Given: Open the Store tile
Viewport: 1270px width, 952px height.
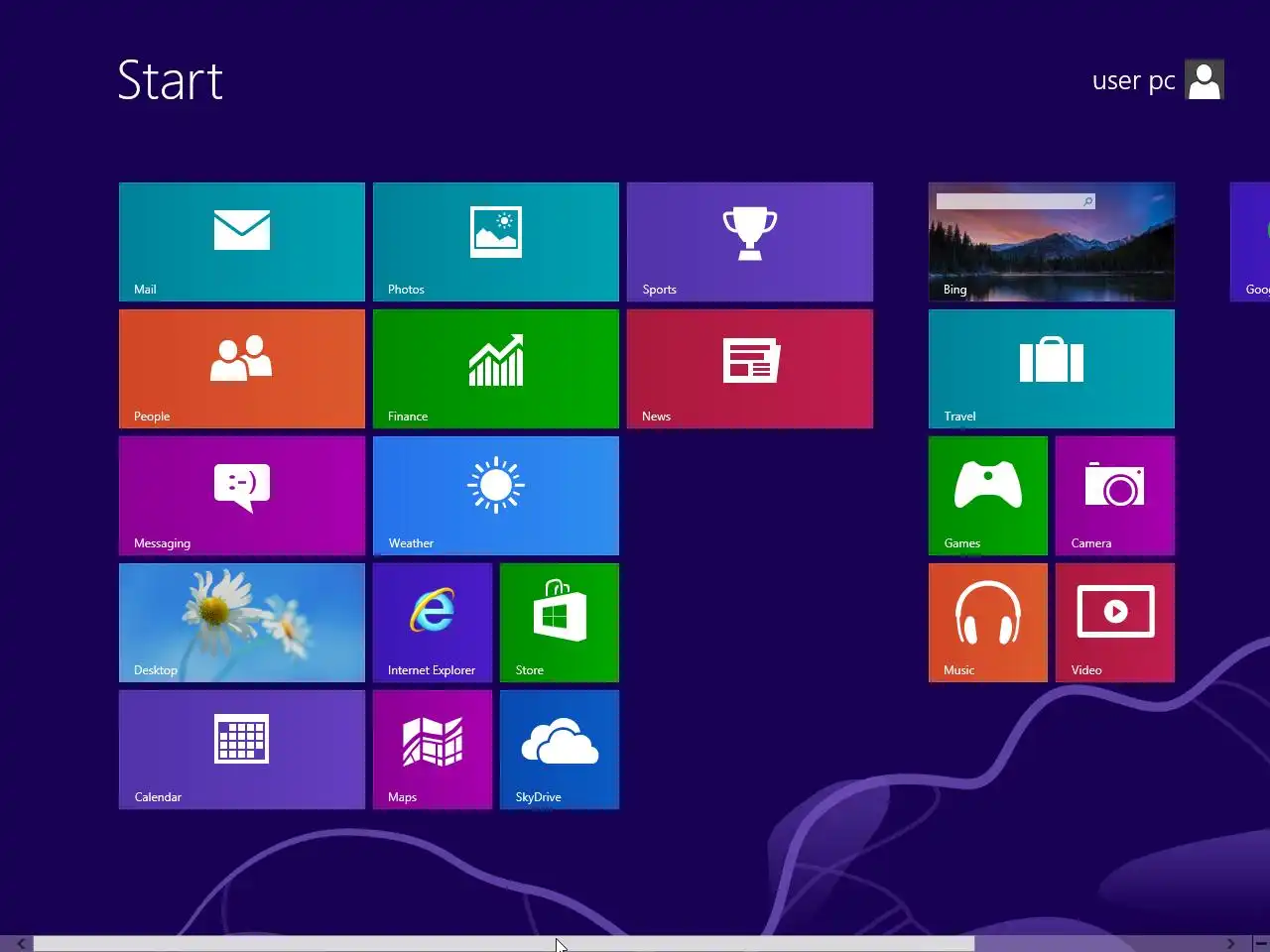Looking at the screenshot, I should [x=560, y=623].
